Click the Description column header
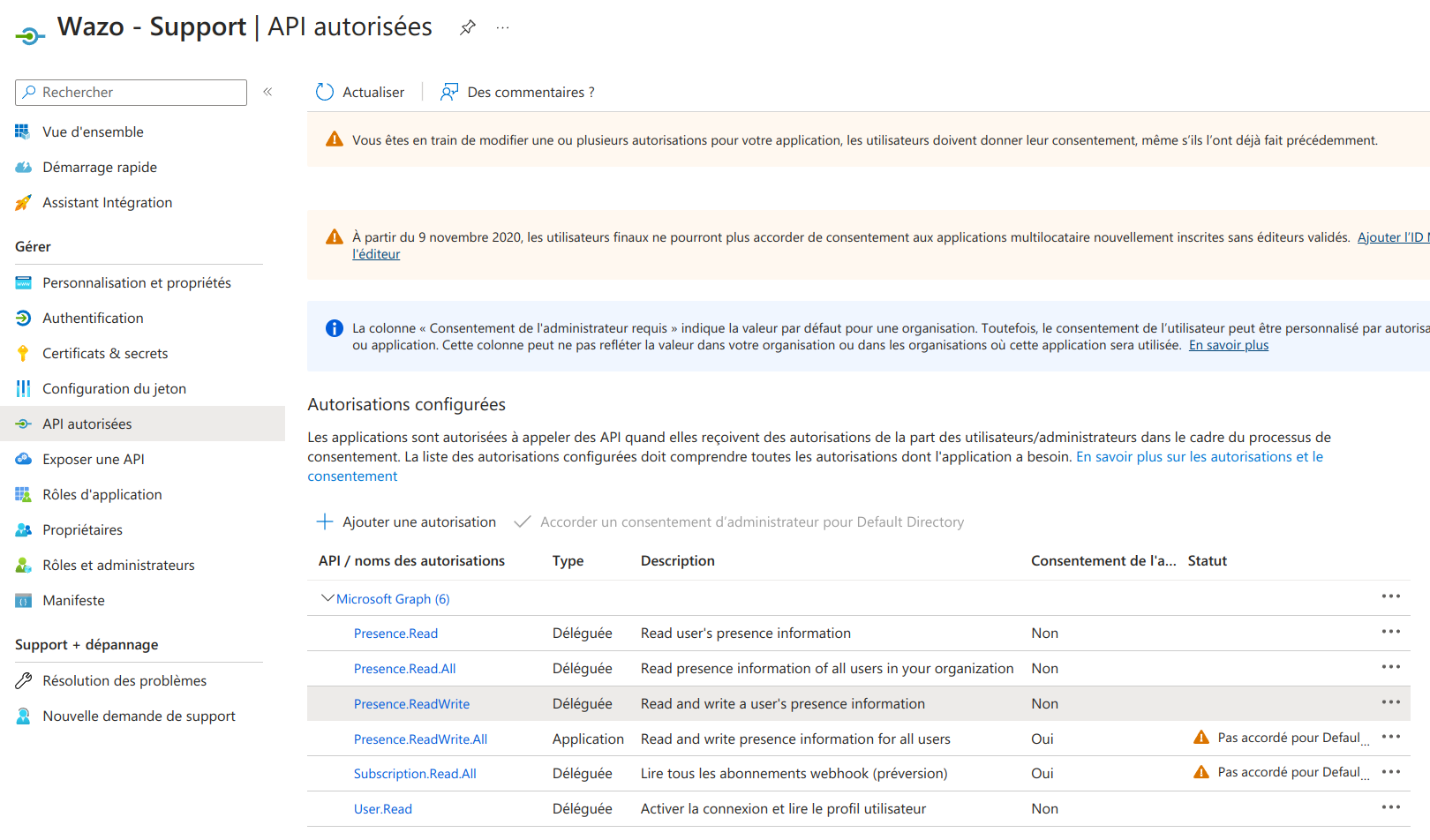 [678, 560]
